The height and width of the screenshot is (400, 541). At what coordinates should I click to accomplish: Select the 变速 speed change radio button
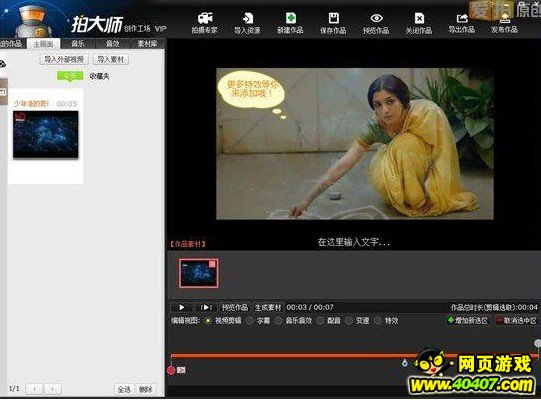coord(349,321)
